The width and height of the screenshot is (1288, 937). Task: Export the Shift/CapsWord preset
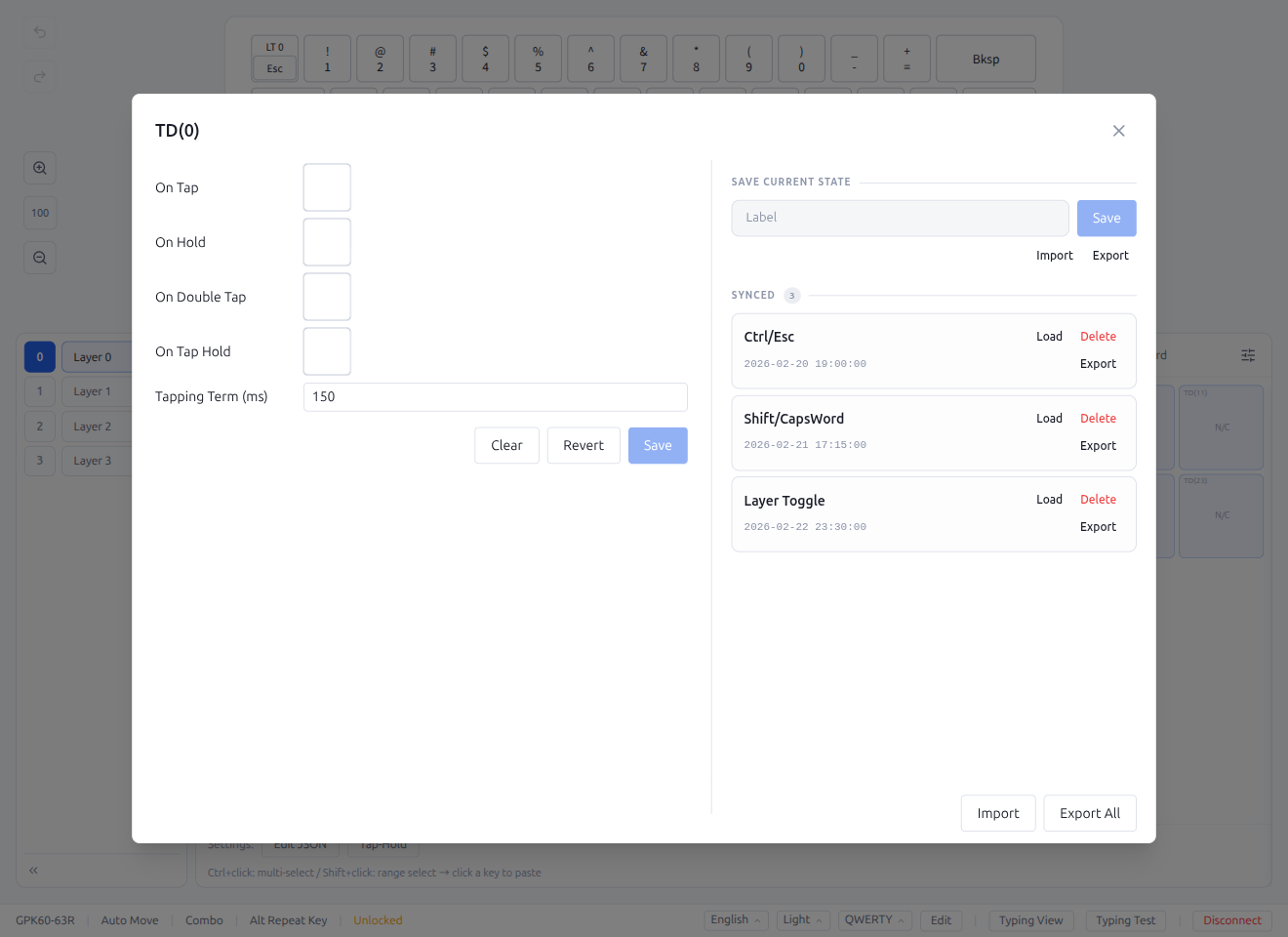coord(1098,446)
